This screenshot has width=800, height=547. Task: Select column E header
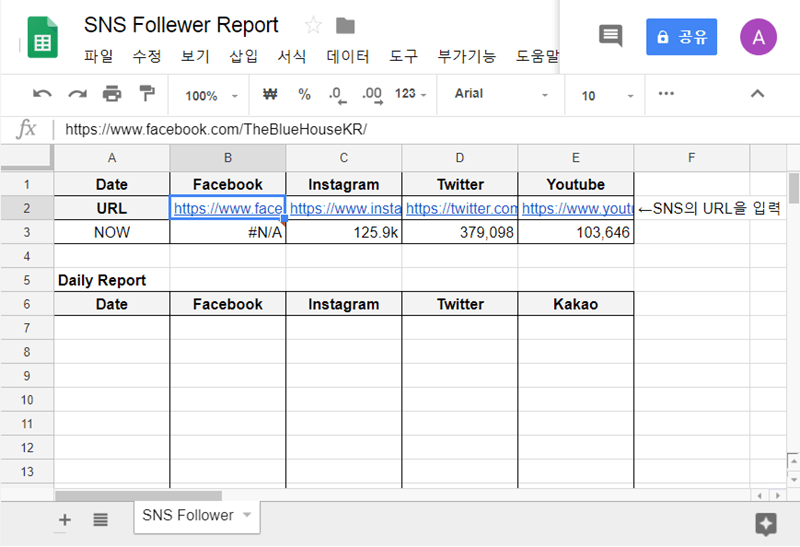tap(576, 158)
